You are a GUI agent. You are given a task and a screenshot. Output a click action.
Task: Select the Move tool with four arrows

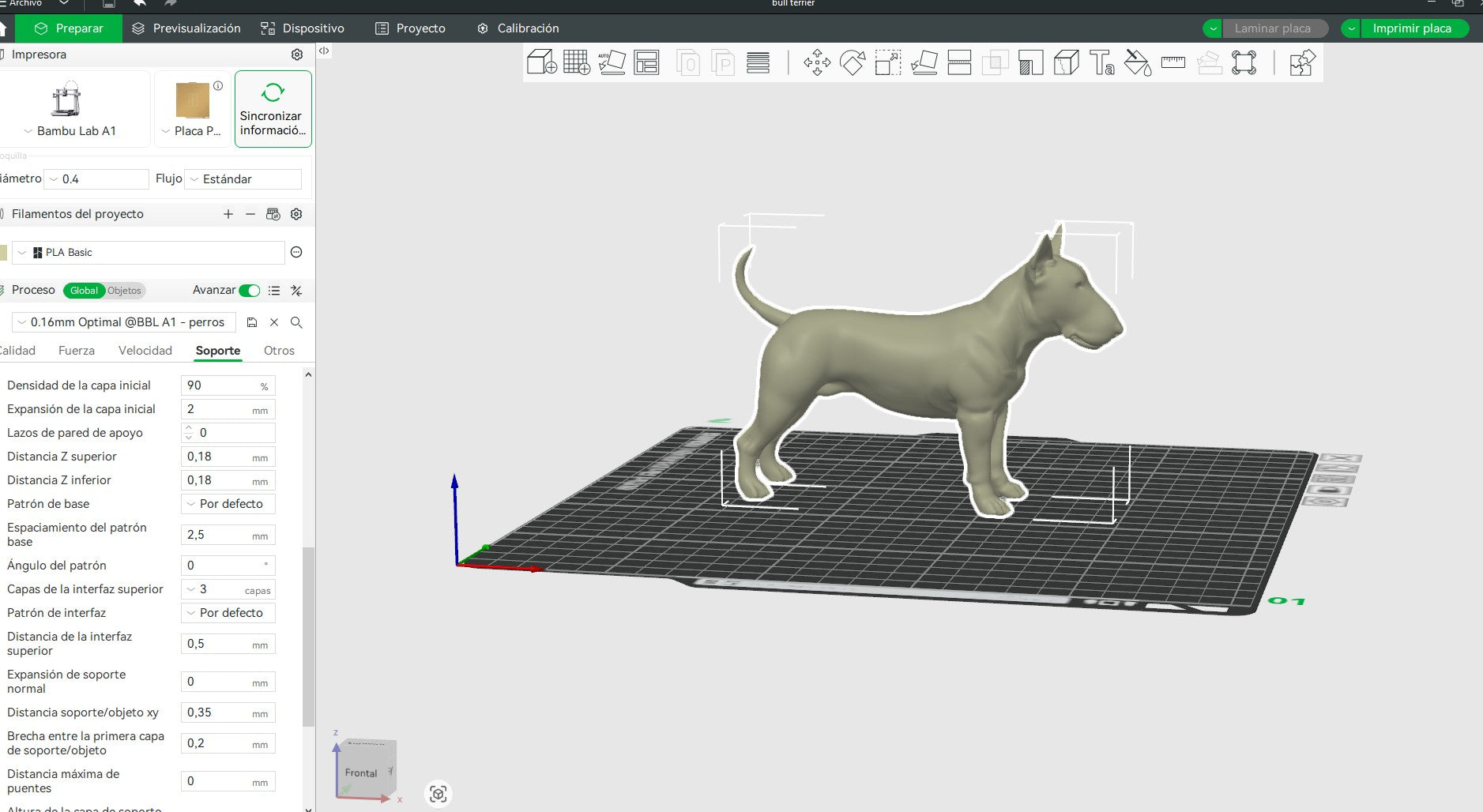tap(817, 62)
